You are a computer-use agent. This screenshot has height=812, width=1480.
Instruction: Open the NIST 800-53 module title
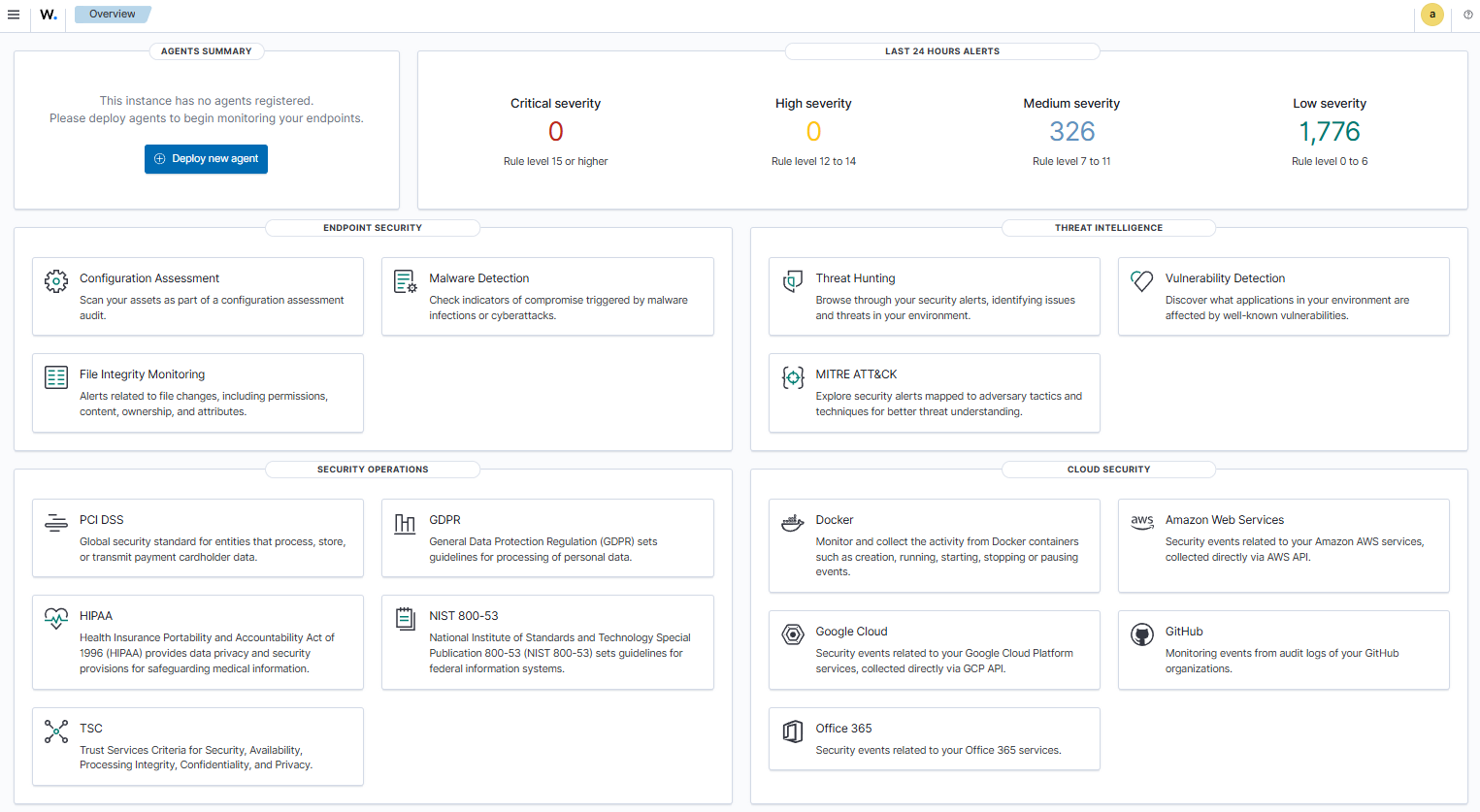click(x=464, y=616)
